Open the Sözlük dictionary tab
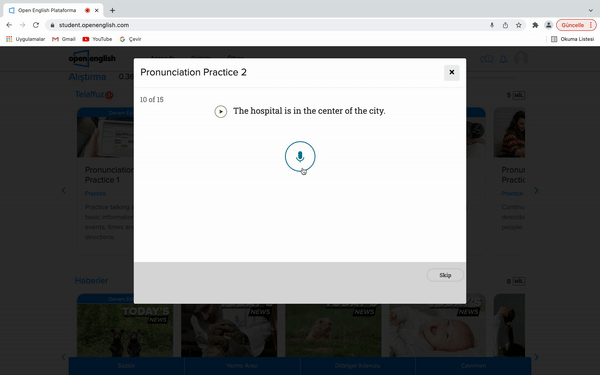 (126, 366)
